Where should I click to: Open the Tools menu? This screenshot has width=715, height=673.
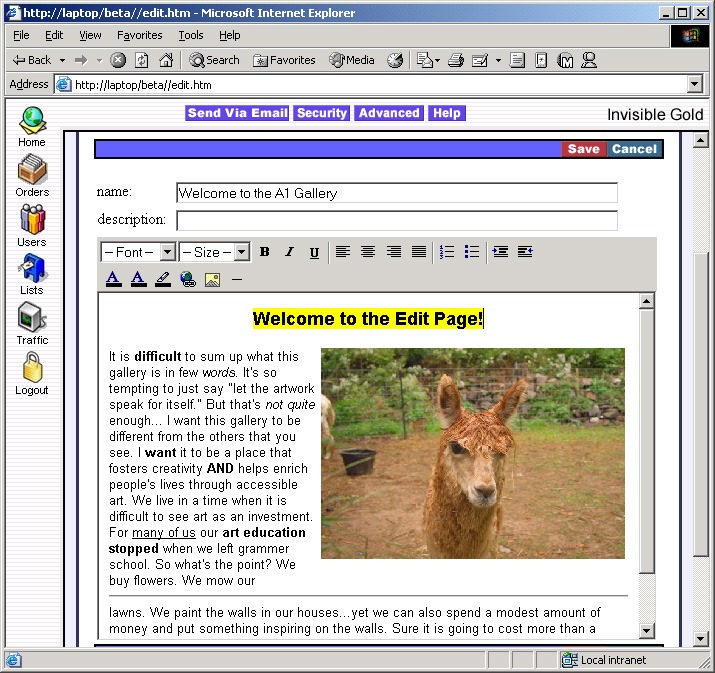pos(191,35)
